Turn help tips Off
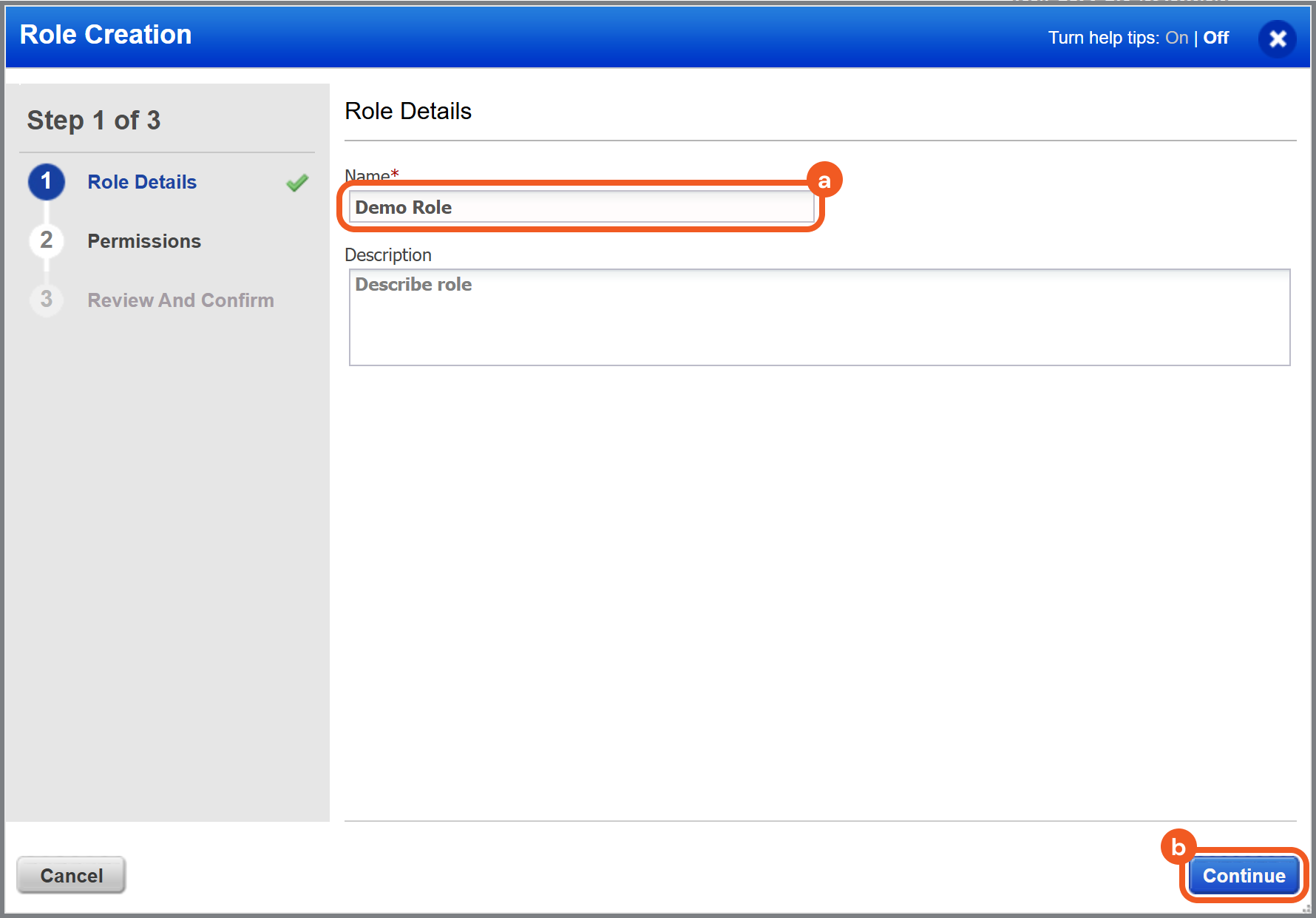The width and height of the screenshot is (1316, 918). (1215, 38)
